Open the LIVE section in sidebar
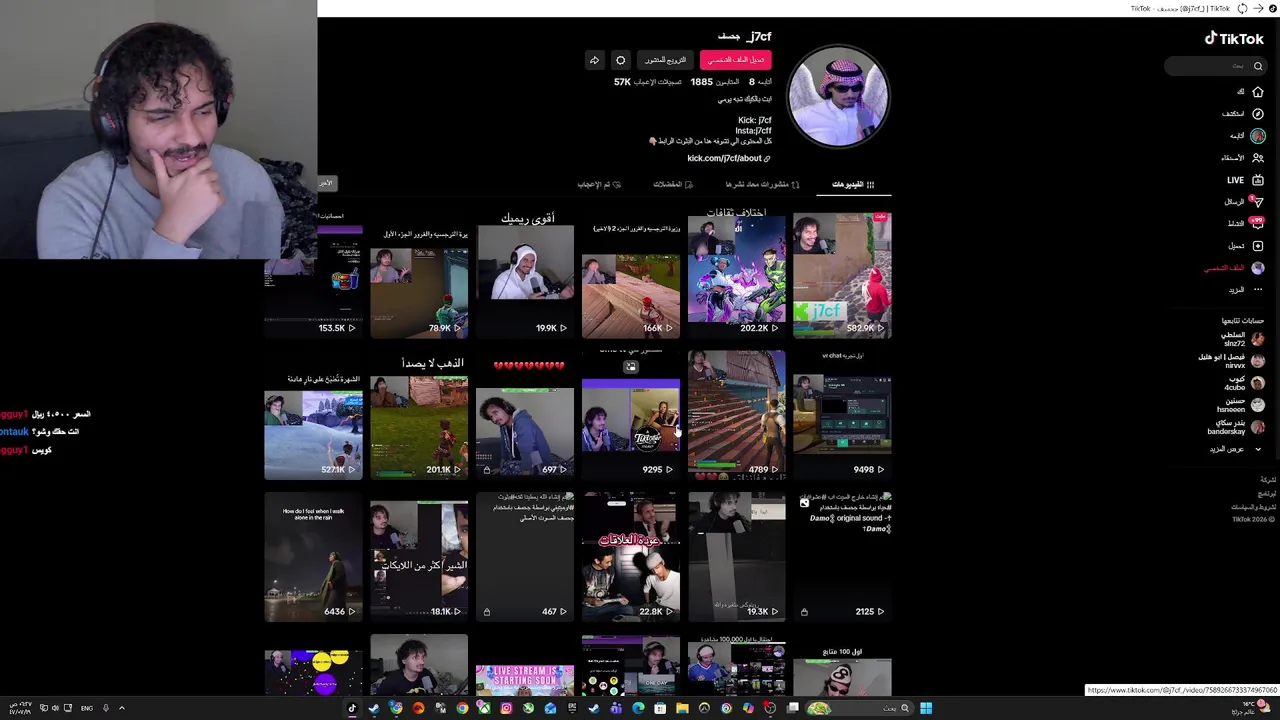This screenshot has height=720, width=1280. point(1245,180)
